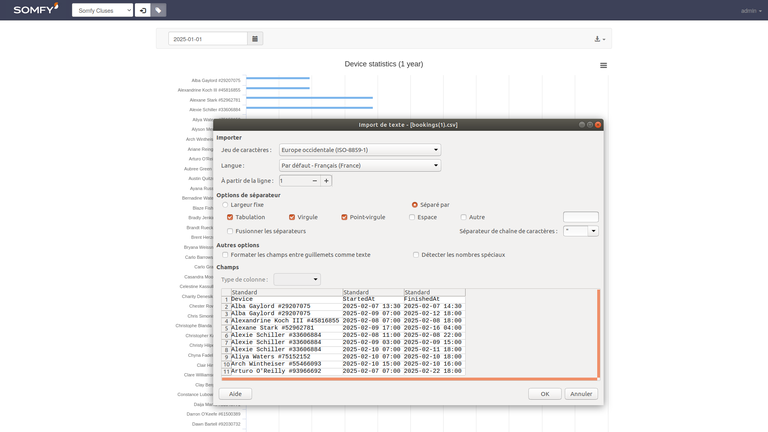Click the Aide button
The height and width of the screenshot is (432, 768).
pos(235,394)
